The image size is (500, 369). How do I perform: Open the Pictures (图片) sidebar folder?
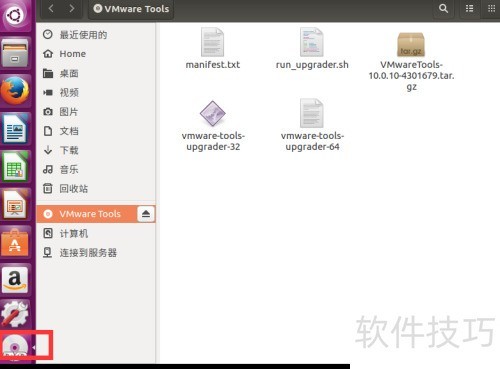tap(96, 112)
